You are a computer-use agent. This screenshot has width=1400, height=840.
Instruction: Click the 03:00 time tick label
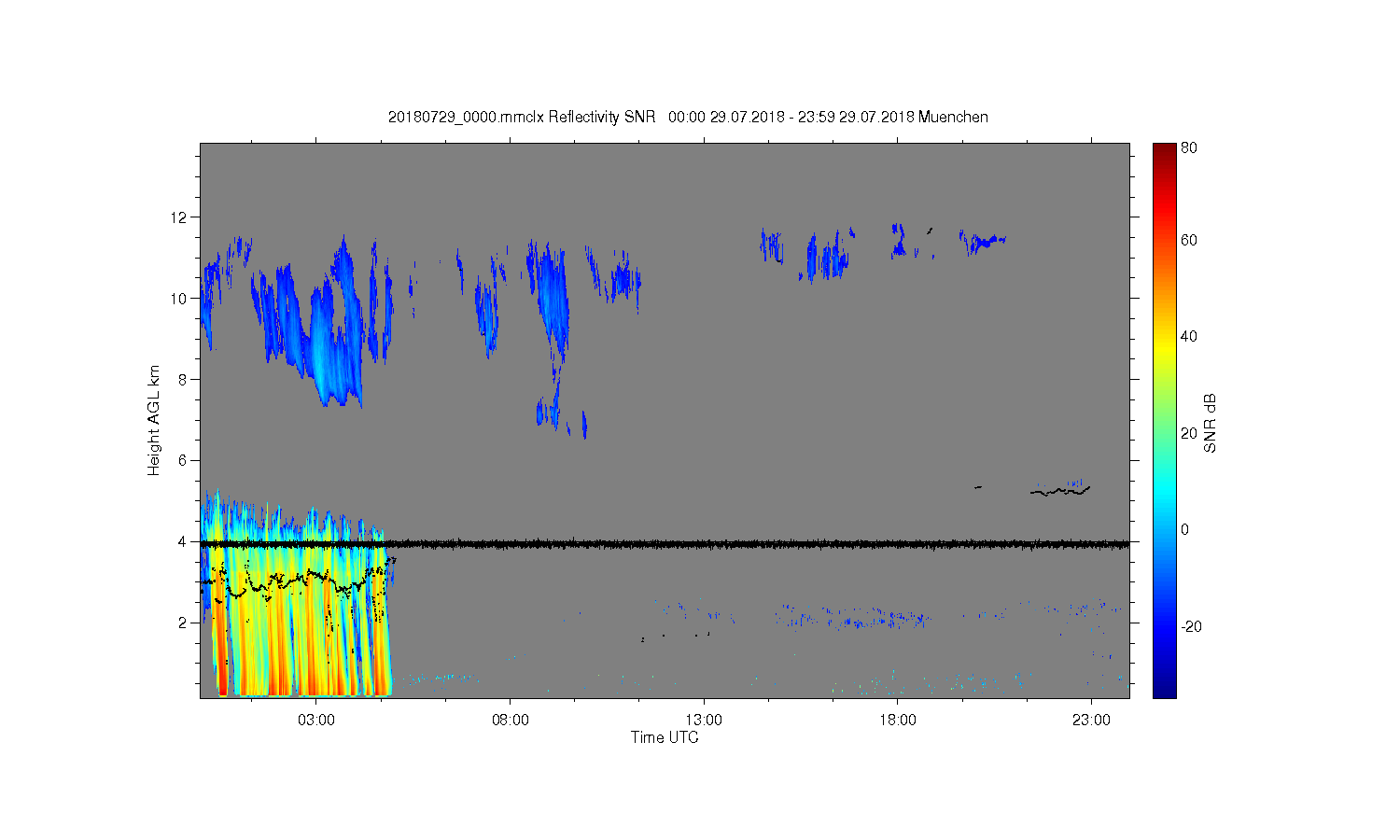316,721
